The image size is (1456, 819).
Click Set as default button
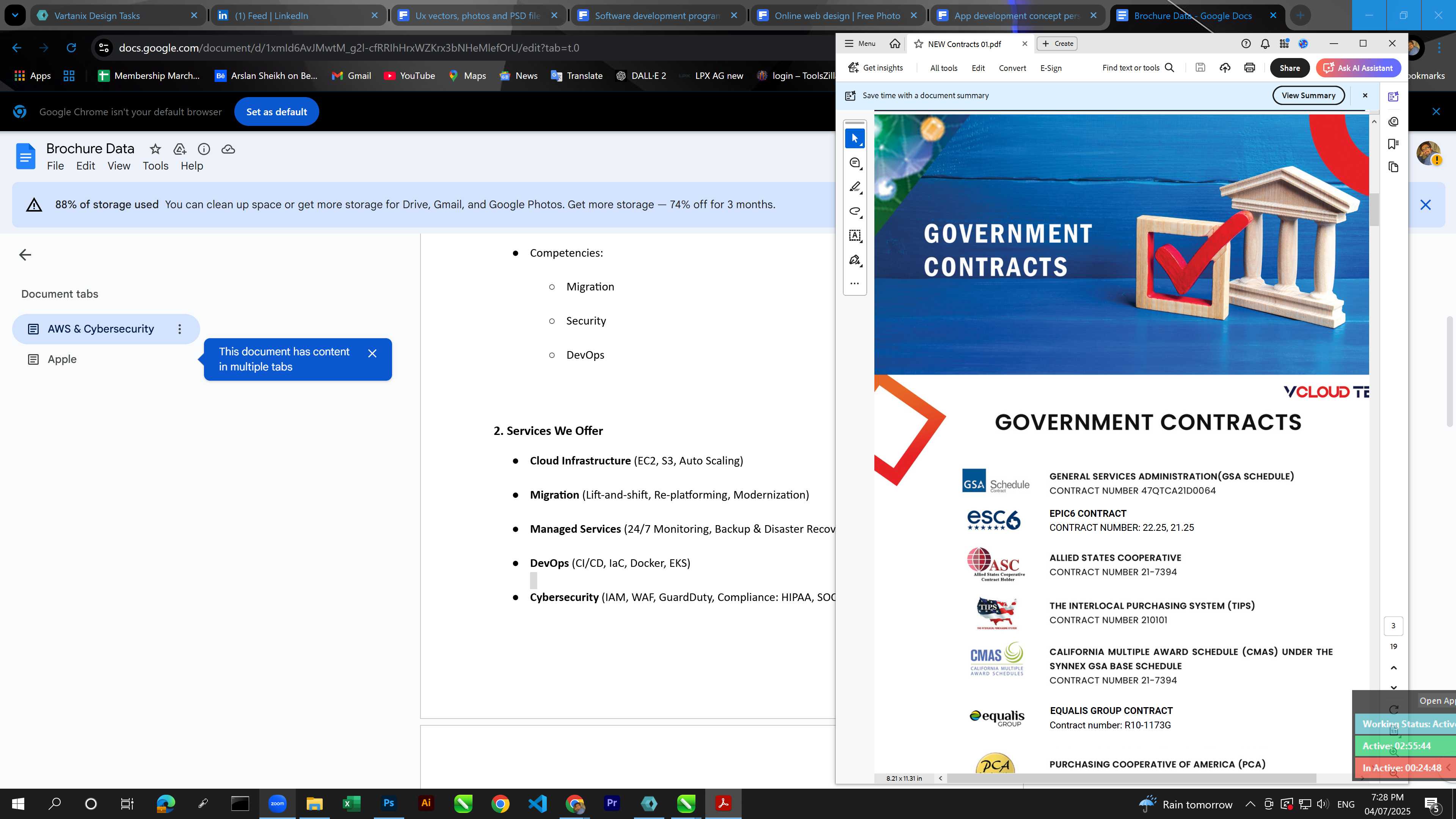[276, 112]
